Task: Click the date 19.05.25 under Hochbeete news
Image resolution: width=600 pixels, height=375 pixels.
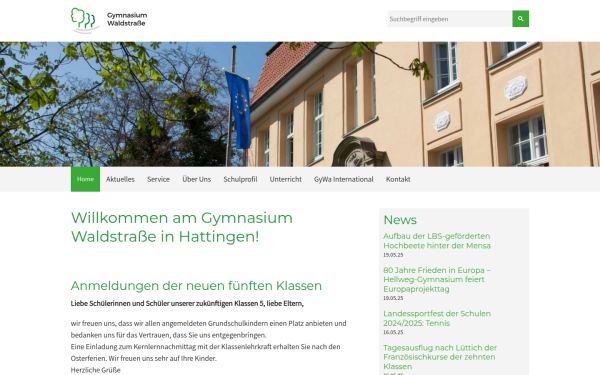Action: pyautogui.click(x=393, y=255)
